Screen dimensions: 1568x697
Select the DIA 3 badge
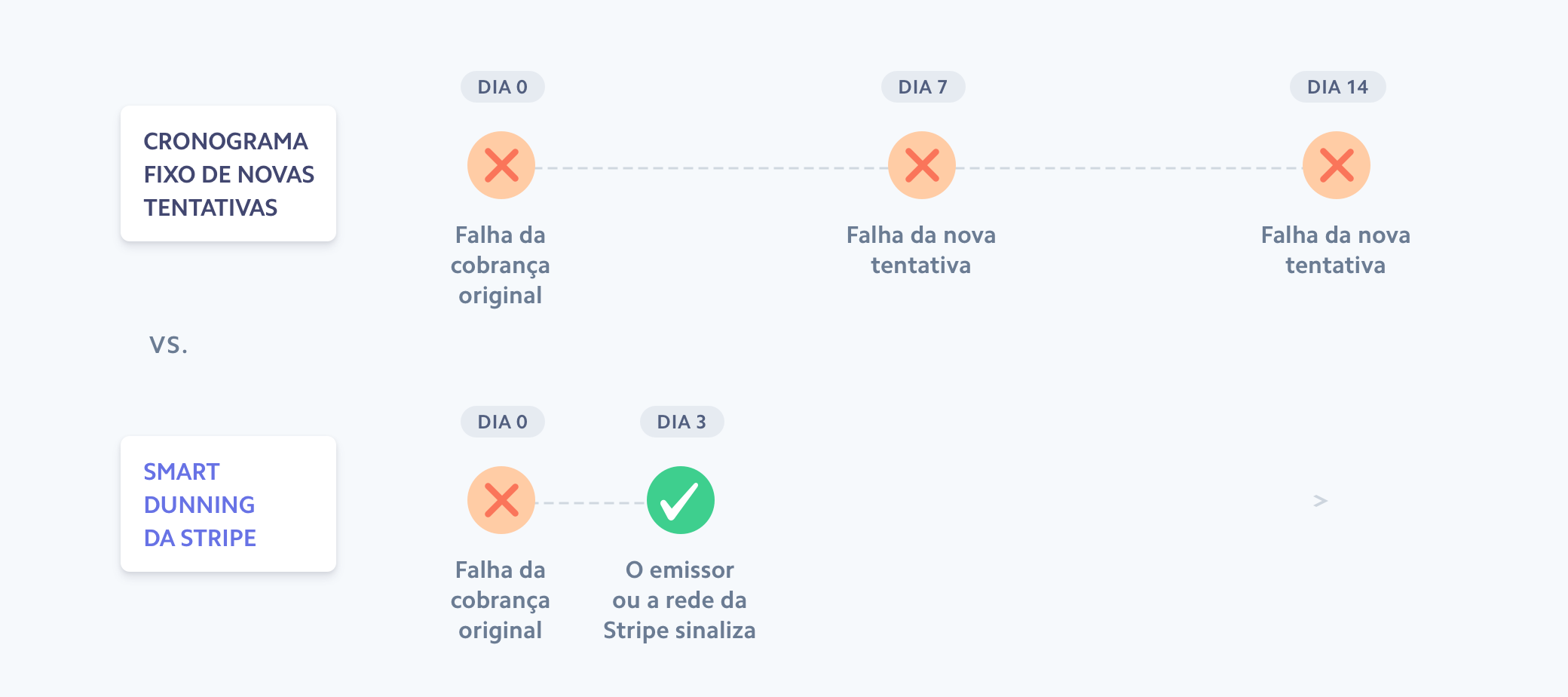(681, 422)
